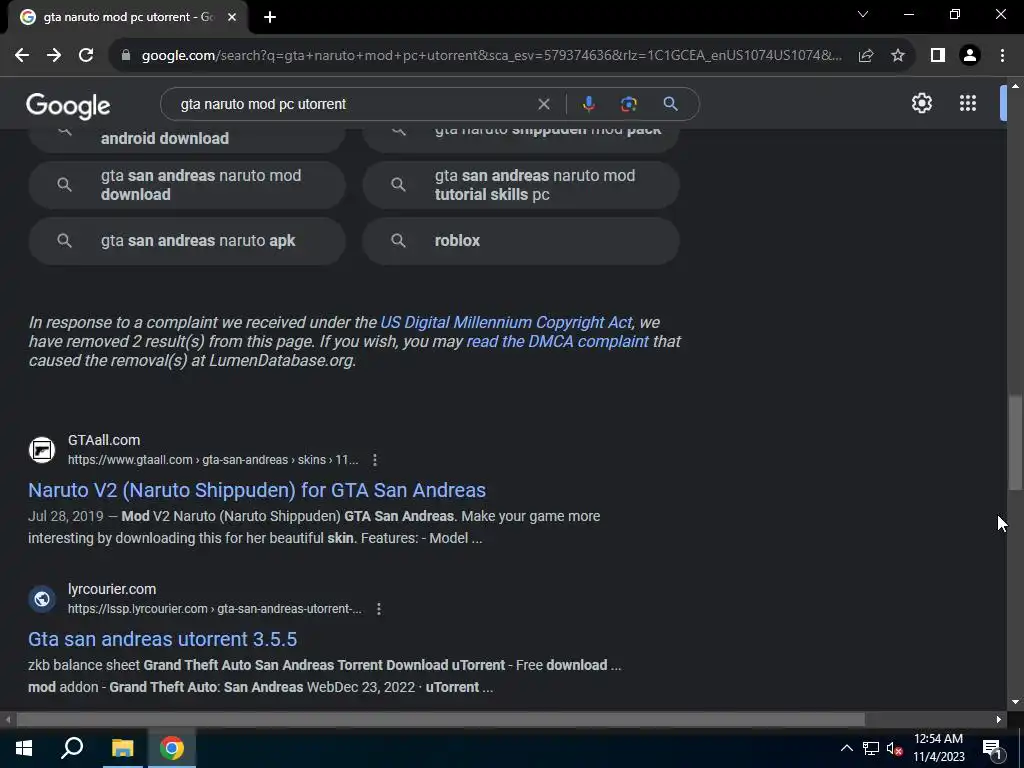This screenshot has height=768, width=1024.
Task: Submit search with magnifier button
Action: pyautogui.click(x=670, y=104)
